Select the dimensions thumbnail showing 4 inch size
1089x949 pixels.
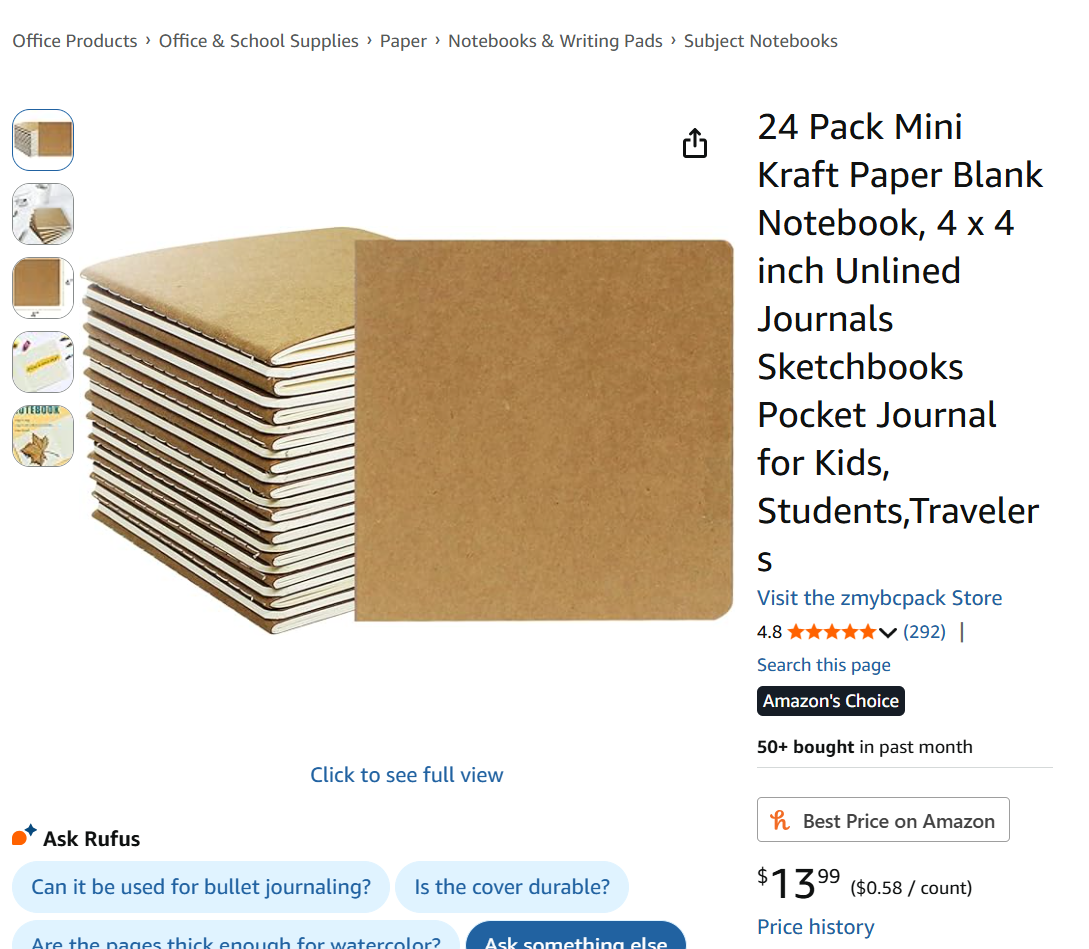coord(43,288)
